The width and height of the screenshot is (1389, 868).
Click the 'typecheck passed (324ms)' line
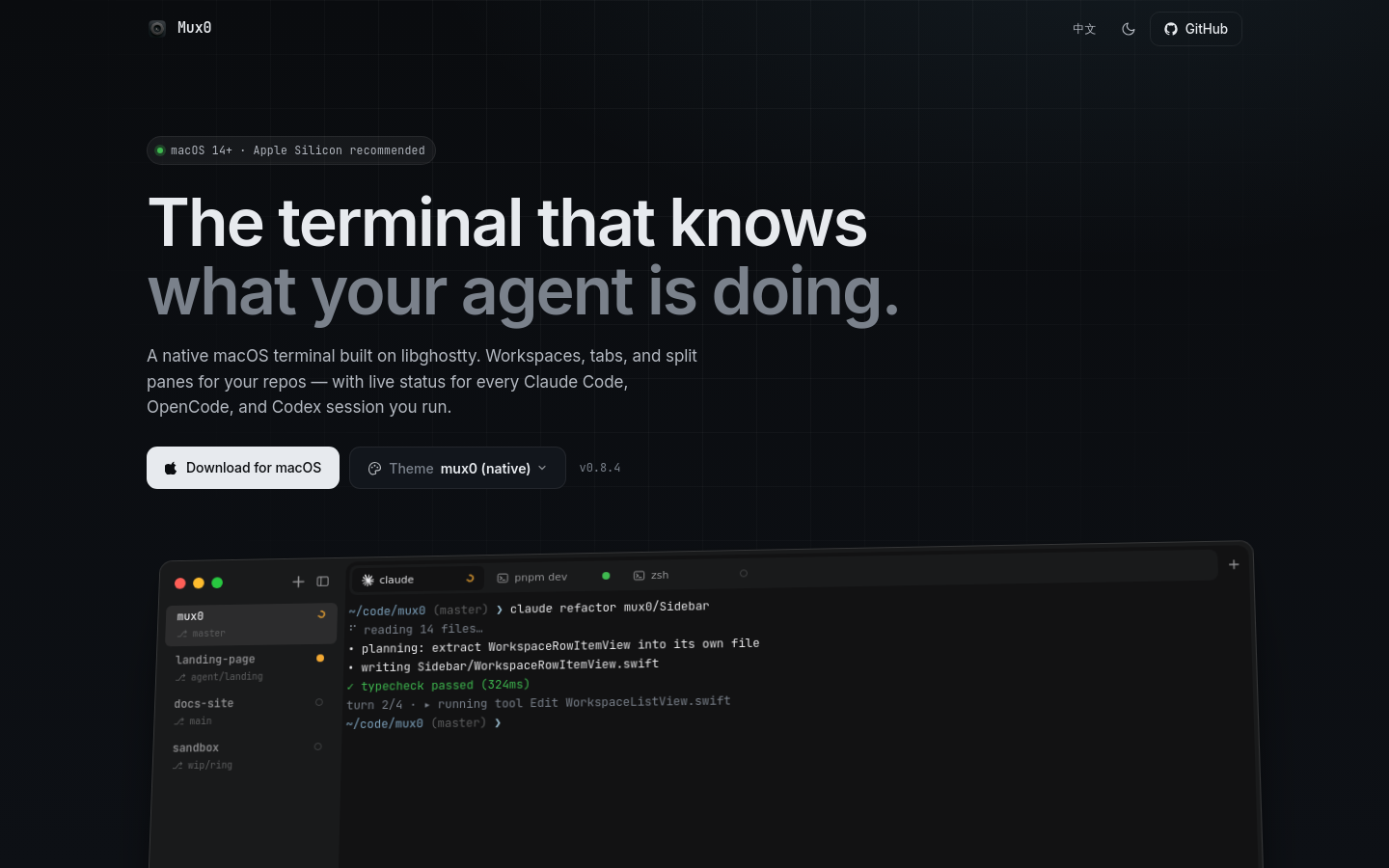click(x=438, y=685)
